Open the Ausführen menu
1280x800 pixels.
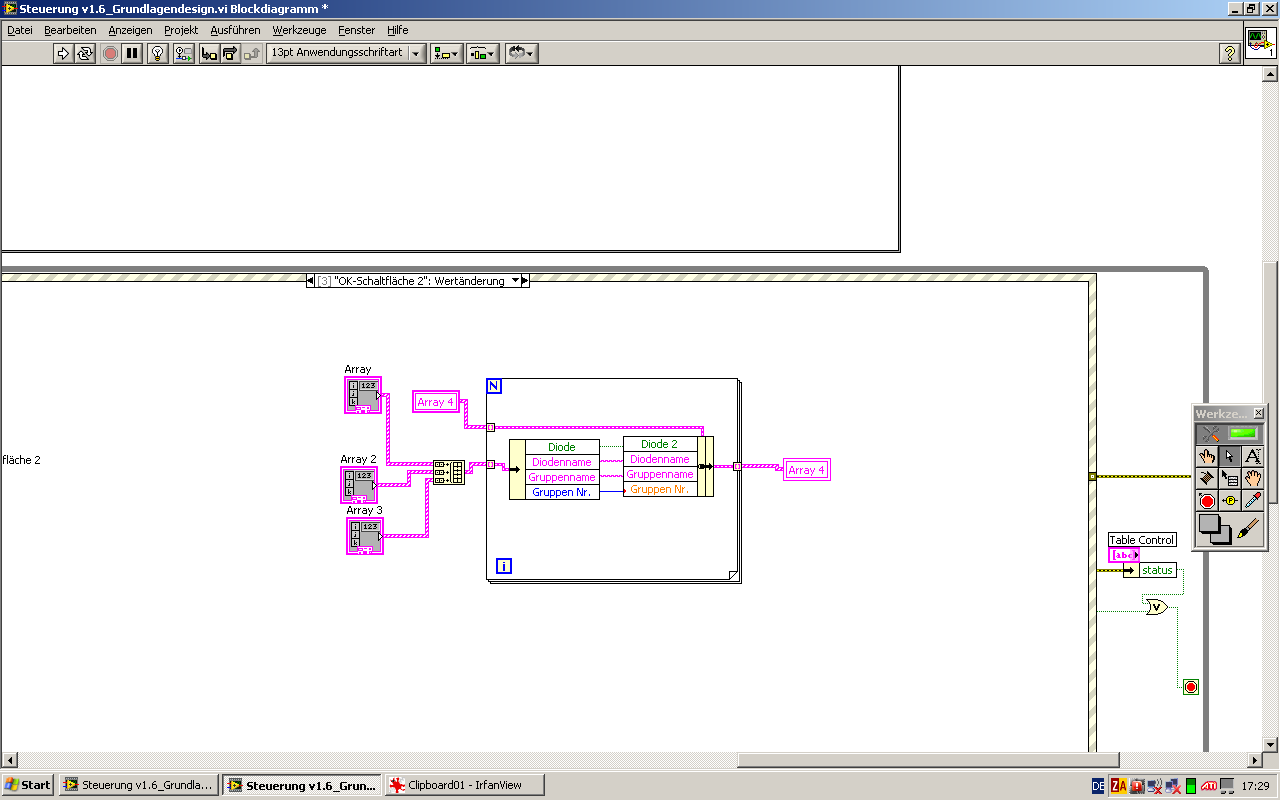tap(235, 30)
